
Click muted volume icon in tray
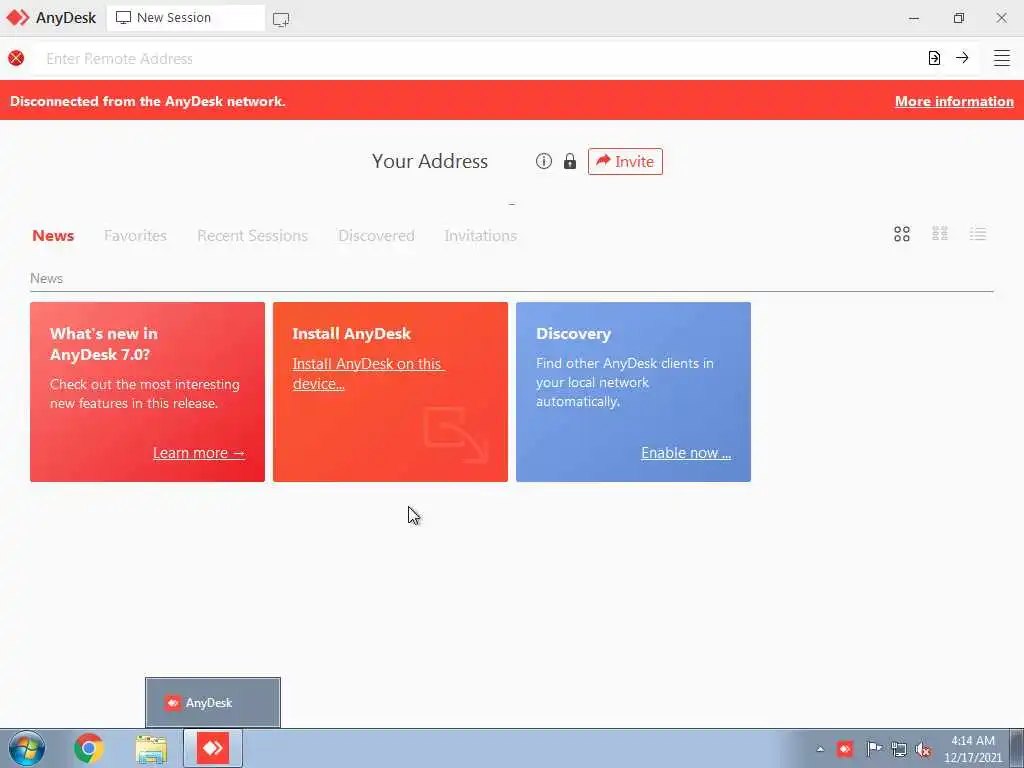tap(923, 750)
